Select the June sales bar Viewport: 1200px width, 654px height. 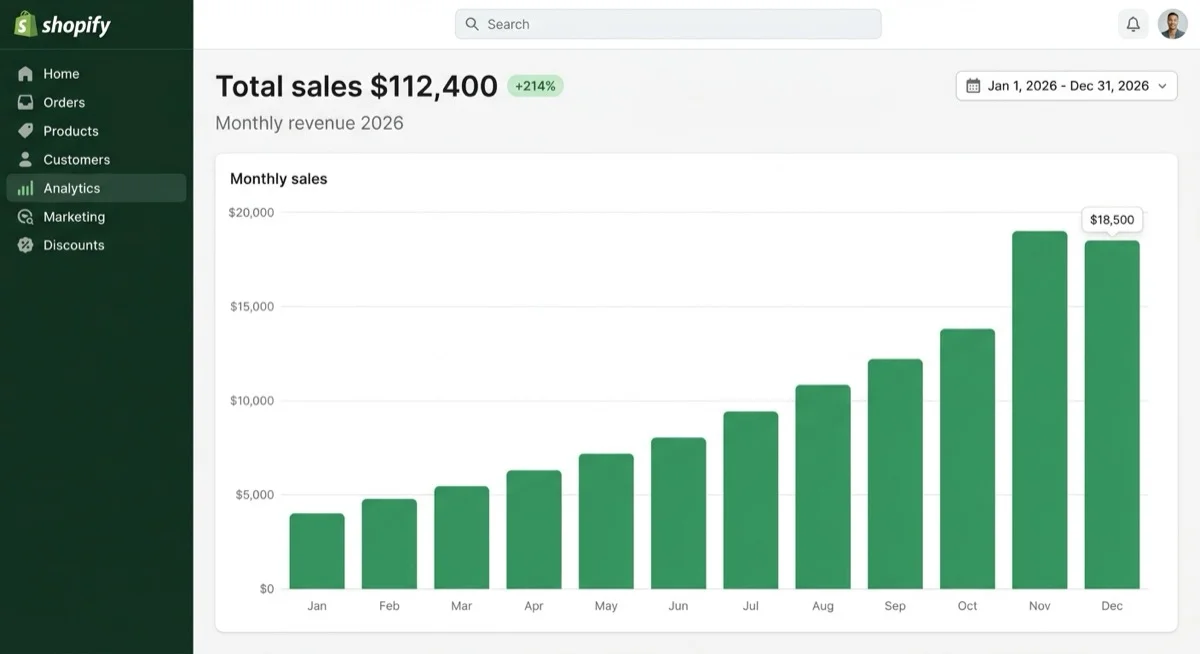[x=678, y=513]
